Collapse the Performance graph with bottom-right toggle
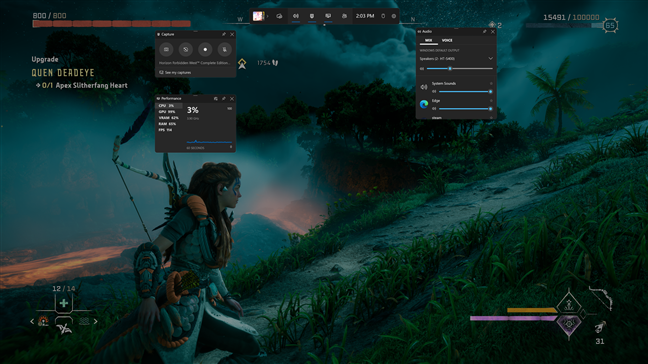The width and height of the screenshot is (648, 364). [231, 147]
